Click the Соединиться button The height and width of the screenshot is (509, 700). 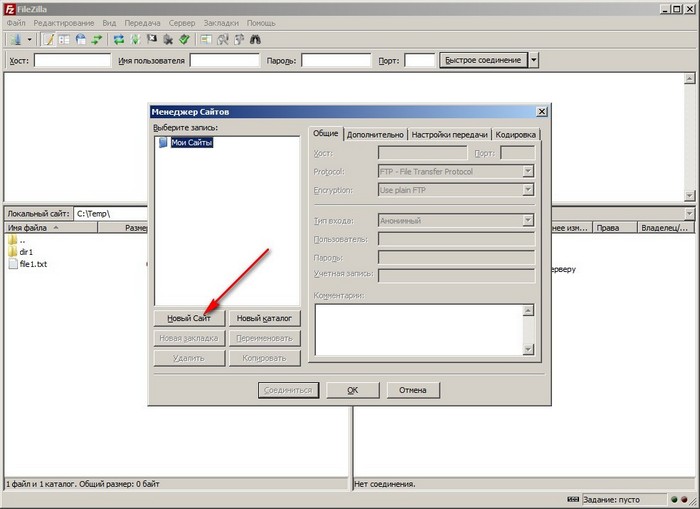(288, 390)
